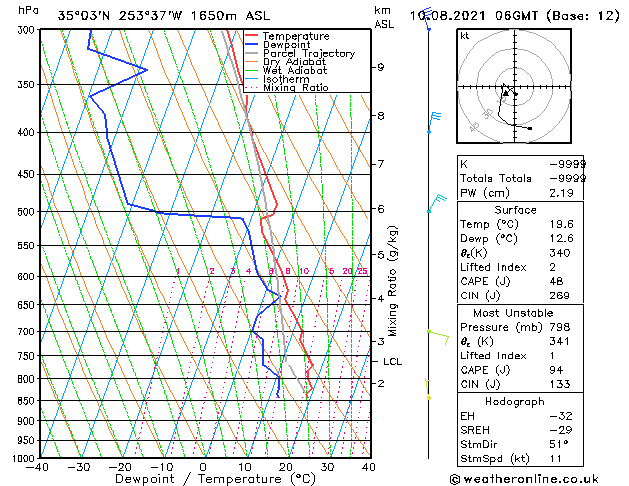Click the Mixing Ratio legend entry
The height and width of the screenshot is (486, 629).
[x=296, y=87]
